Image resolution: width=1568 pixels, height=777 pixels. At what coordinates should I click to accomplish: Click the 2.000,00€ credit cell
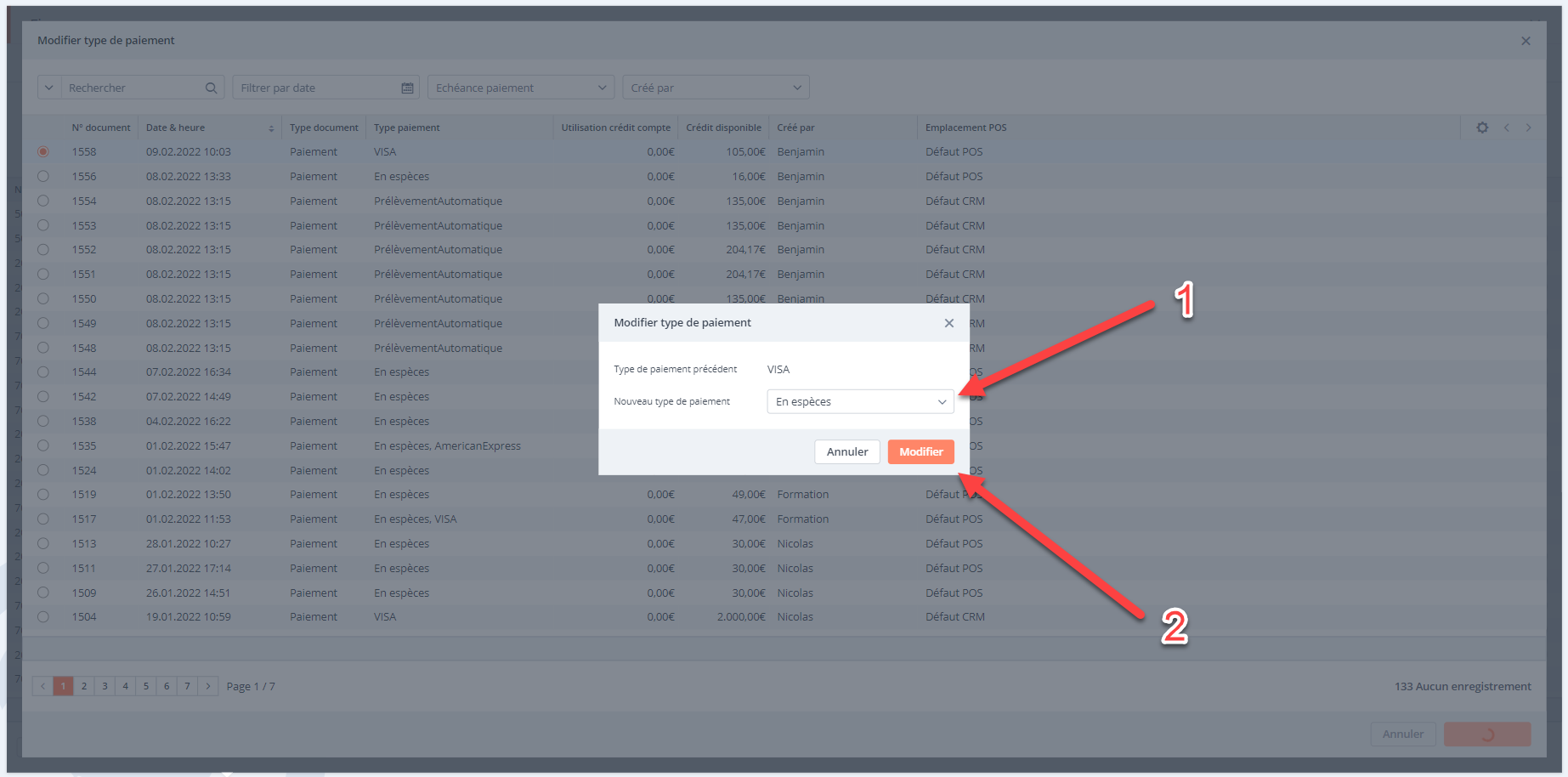[741, 617]
